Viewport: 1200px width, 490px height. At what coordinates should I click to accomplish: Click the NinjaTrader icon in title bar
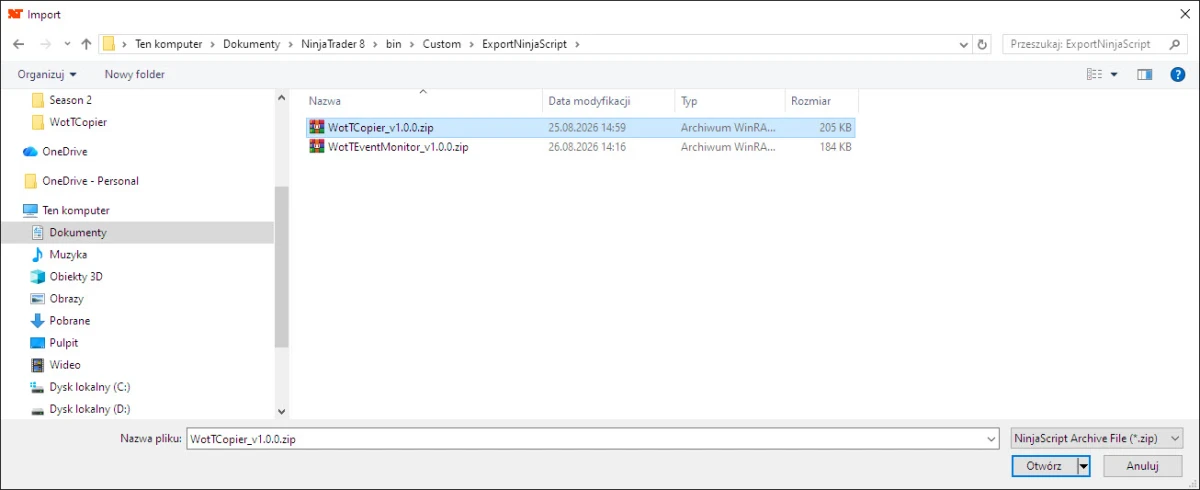(x=15, y=14)
